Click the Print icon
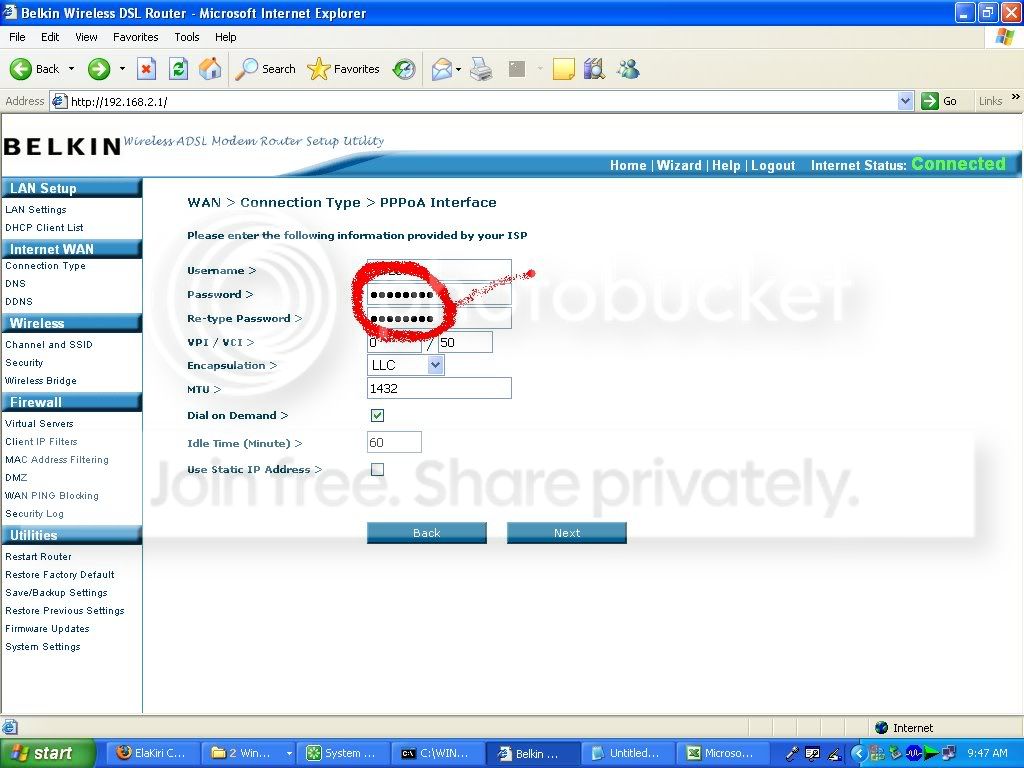Screen dimensions: 1024x768 [481, 69]
